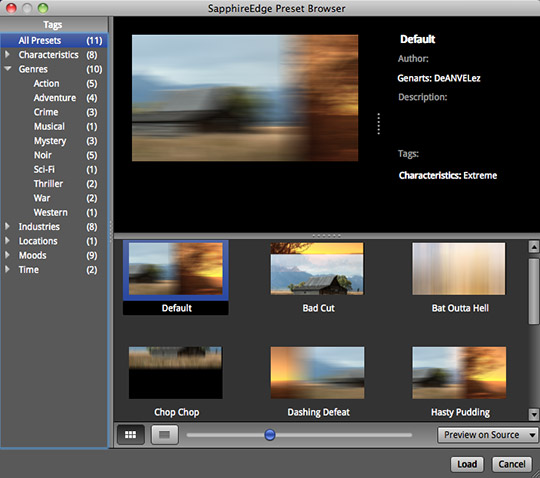Screen dimensions: 540x478
Task: Select the Bad Cut preset thumbnail
Action: [x=317, y=269]
